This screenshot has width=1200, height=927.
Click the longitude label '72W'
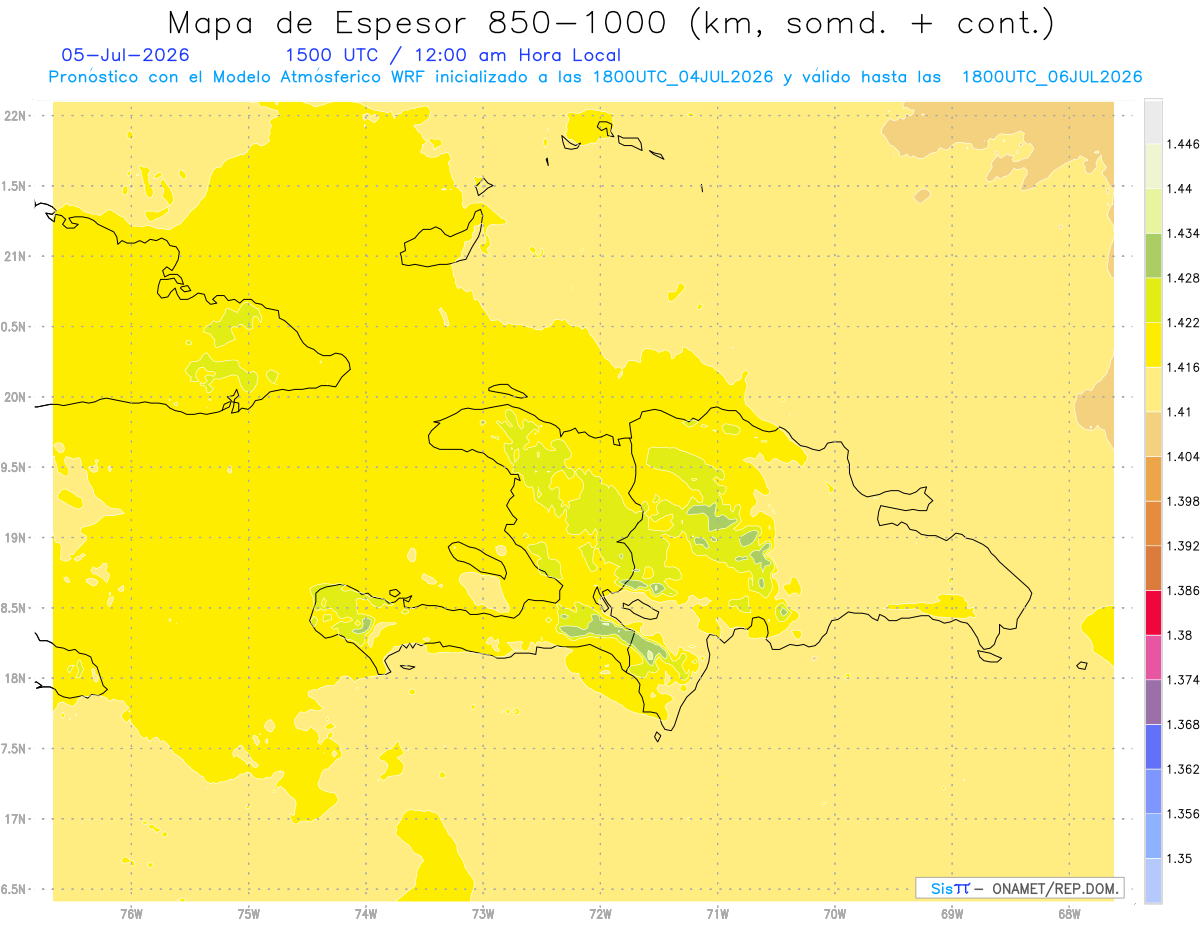pos(600,914)
